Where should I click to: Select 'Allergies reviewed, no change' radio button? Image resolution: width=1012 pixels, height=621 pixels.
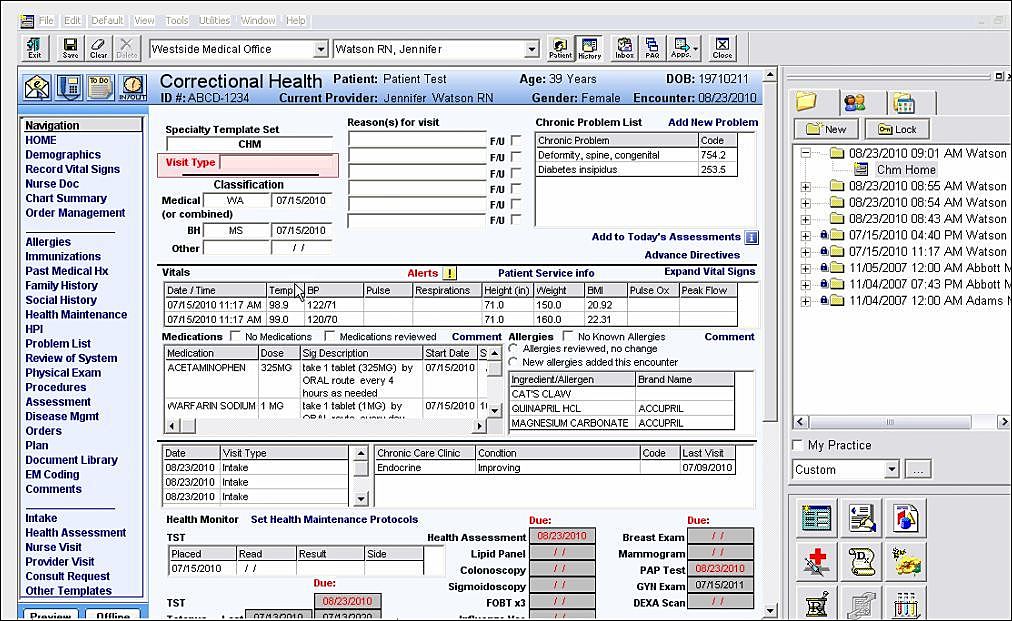(x=513, y=349)
